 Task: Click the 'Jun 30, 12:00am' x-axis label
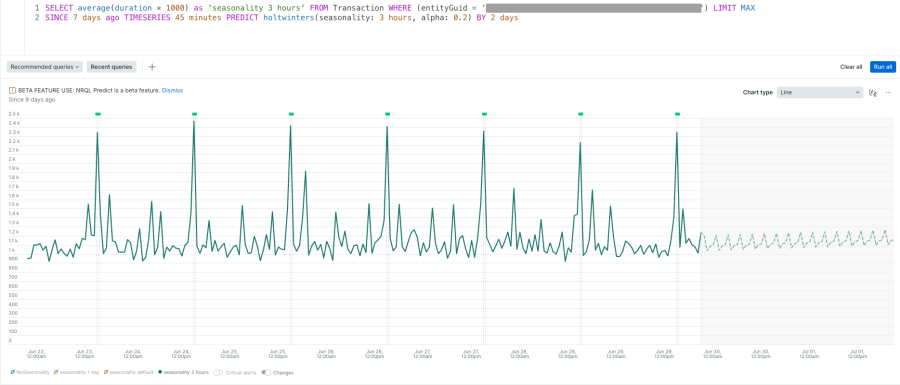(712, 353)
